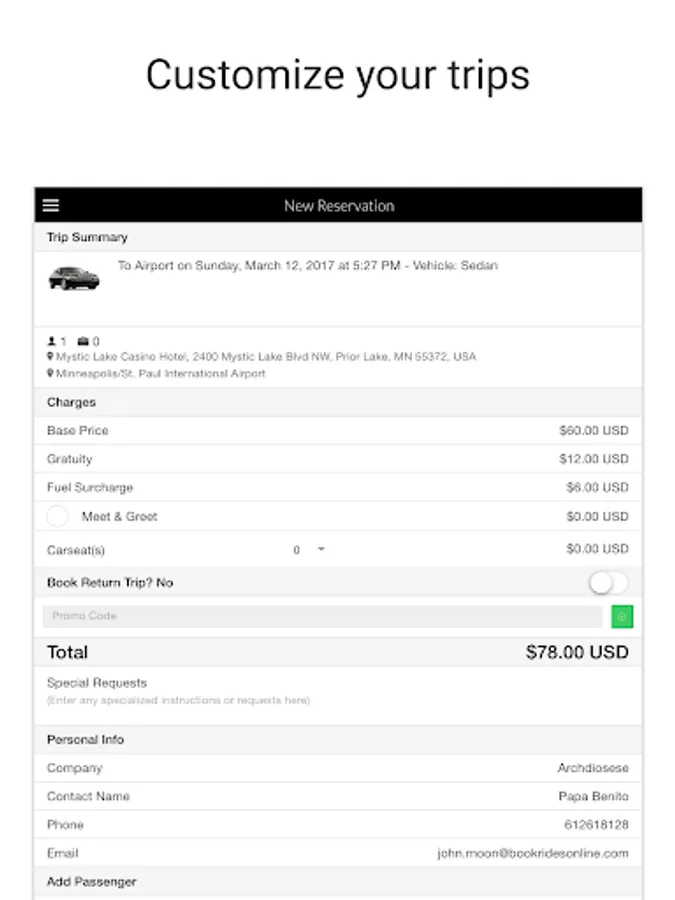Edit the Contact Name Papa Benito

(593, 797)
